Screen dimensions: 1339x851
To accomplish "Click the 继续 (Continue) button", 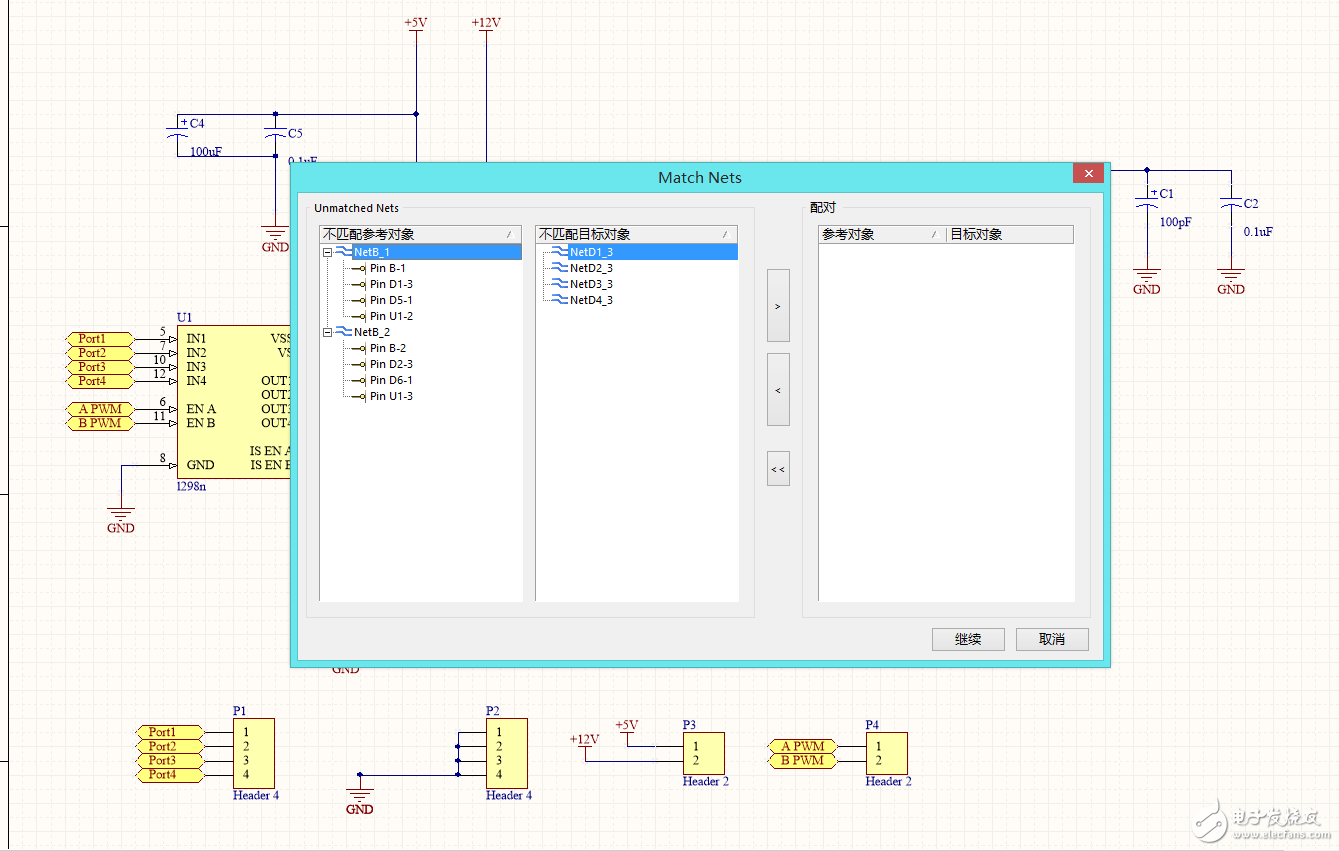I will click(967, 640).
